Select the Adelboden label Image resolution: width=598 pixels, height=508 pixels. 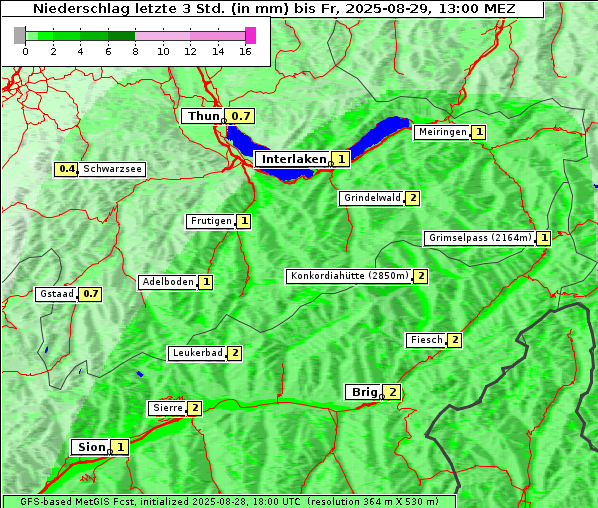(x=168, y=282)
